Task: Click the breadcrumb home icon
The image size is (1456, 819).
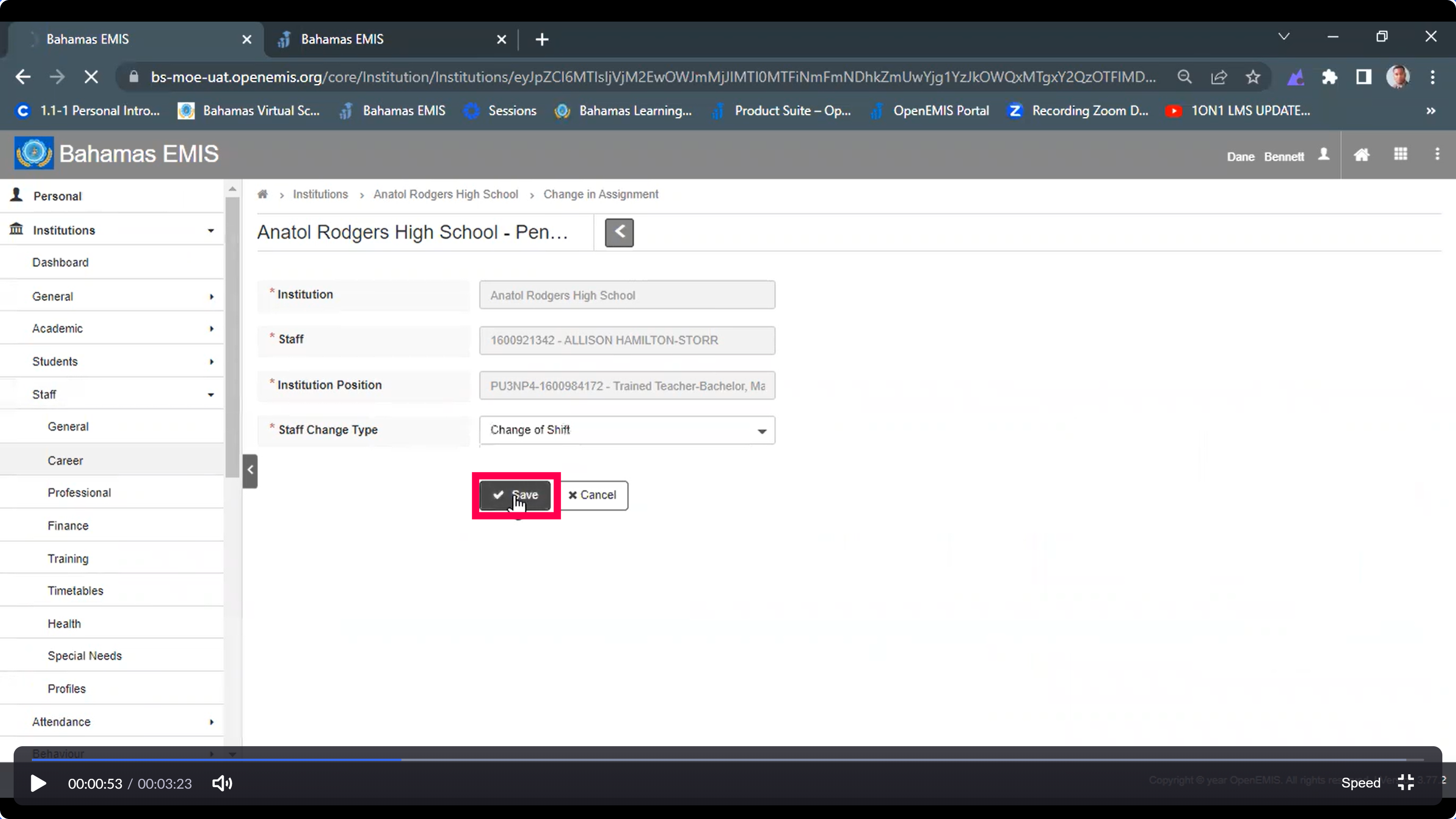Action: coord(262,195)
